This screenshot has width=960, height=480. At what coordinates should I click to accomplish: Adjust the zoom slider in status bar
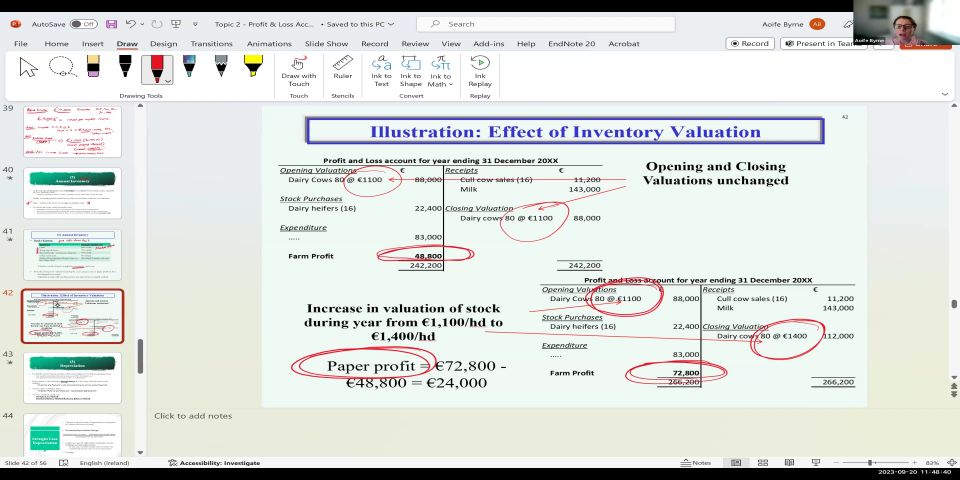[870, 463]
